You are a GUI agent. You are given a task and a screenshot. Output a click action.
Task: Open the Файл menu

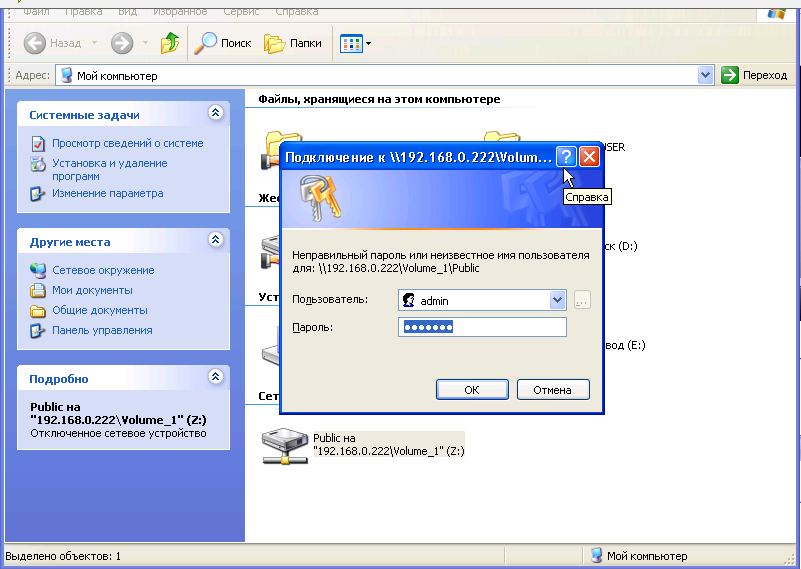coord(36,11)
